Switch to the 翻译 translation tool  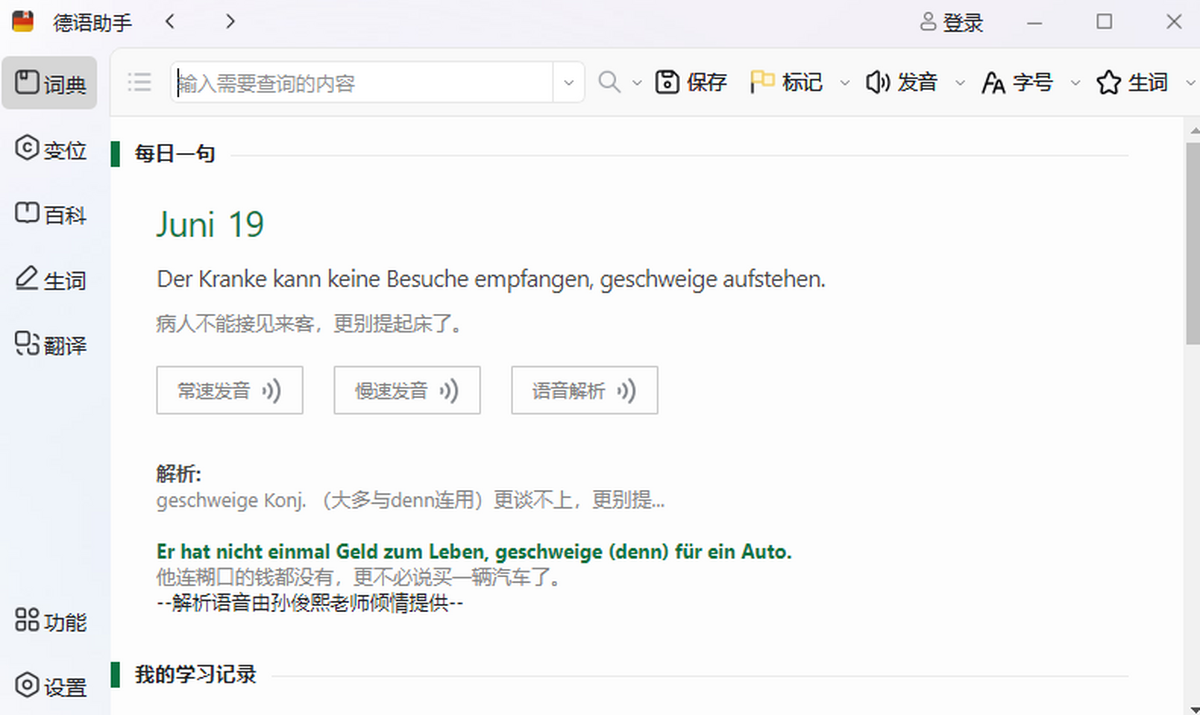(x=51, y=344)
